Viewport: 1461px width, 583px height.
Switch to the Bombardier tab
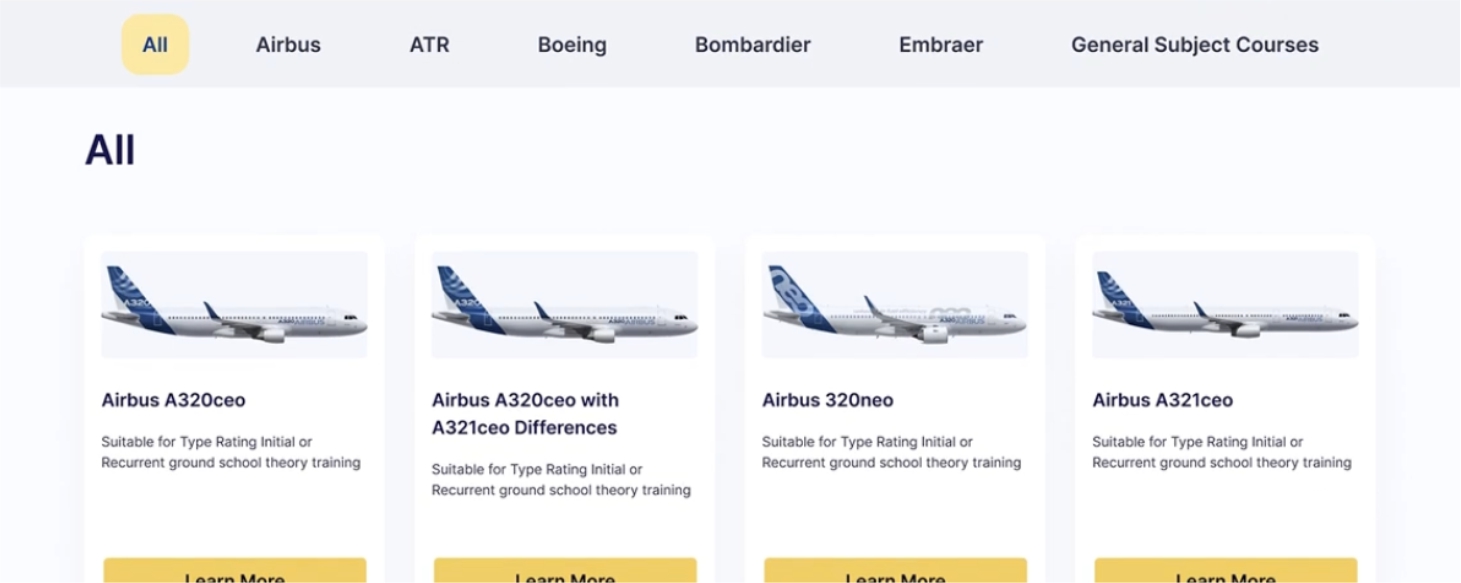752,45
